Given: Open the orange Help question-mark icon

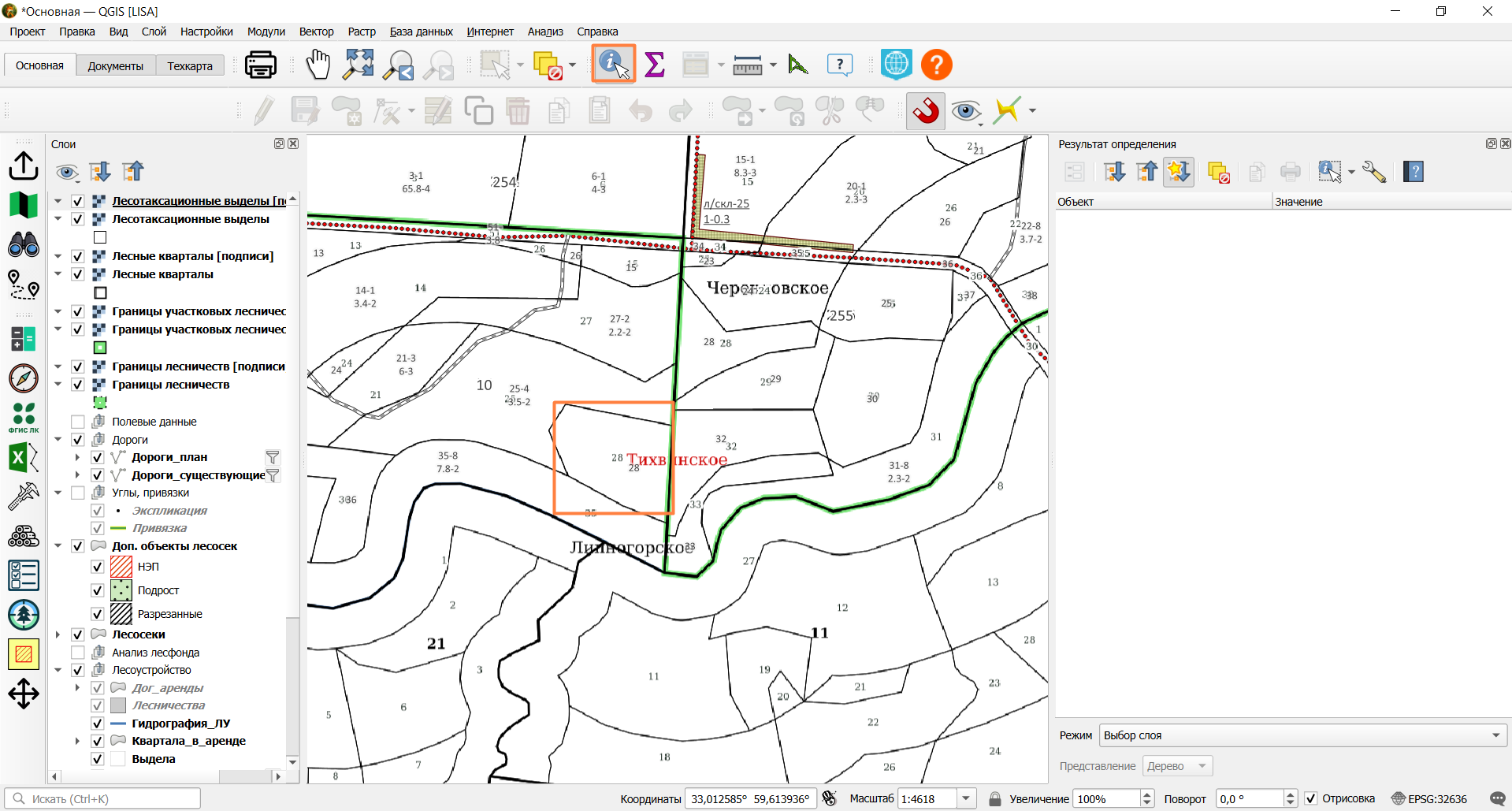Looking at the screenshot, I should (937, 65).
